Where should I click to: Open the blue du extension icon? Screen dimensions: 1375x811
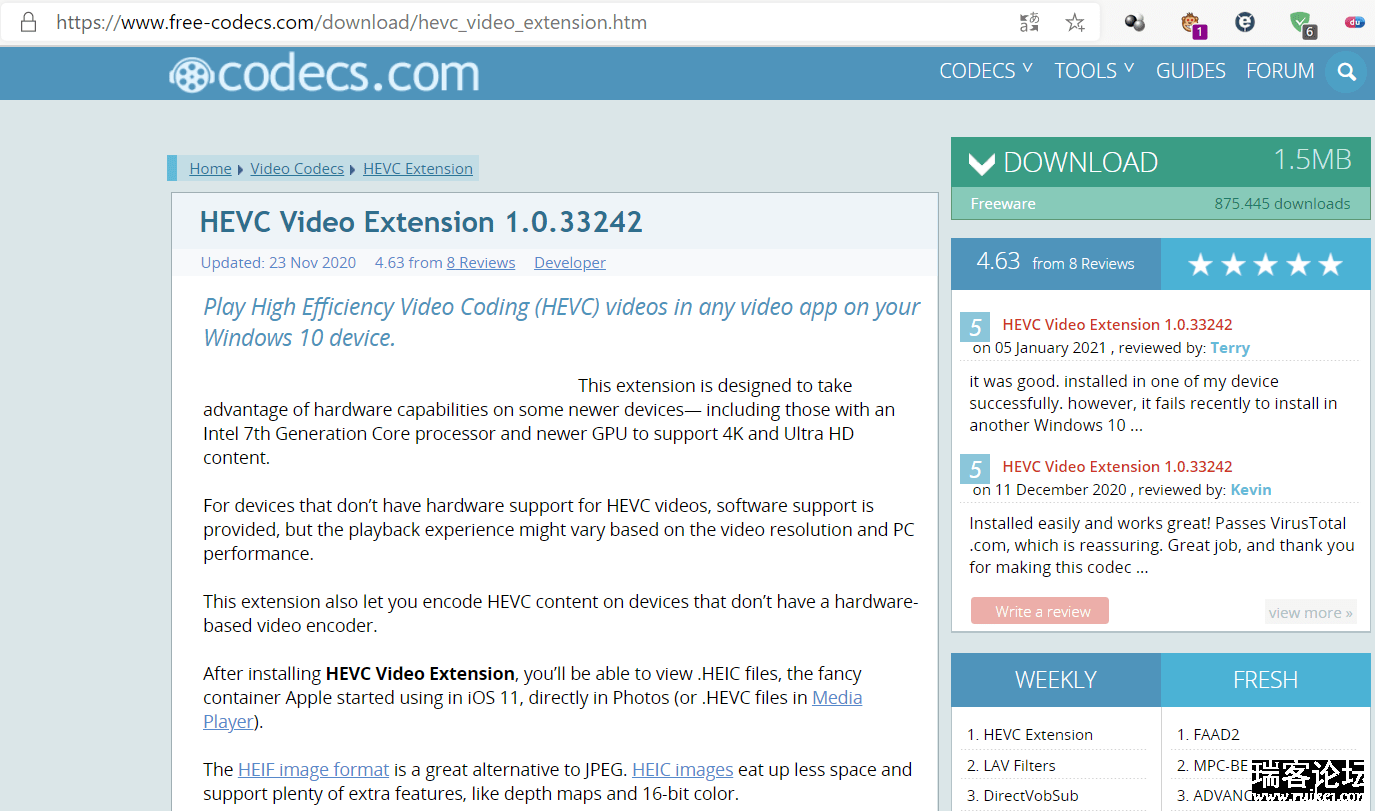click(1355, 22)
